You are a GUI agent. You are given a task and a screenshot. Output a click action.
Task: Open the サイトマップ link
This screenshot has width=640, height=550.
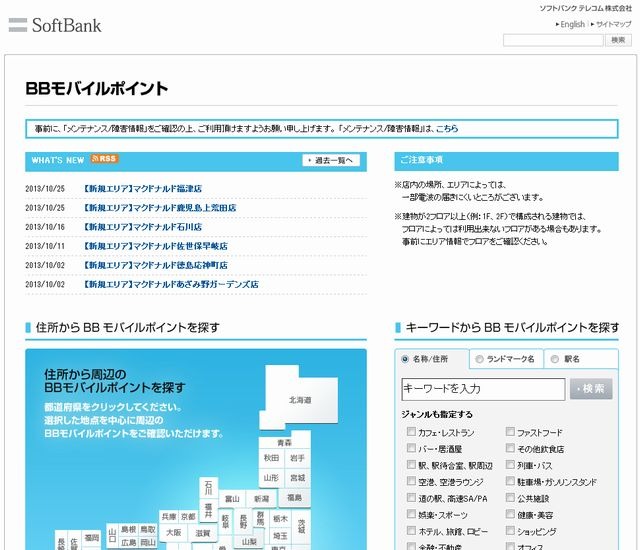611,24
